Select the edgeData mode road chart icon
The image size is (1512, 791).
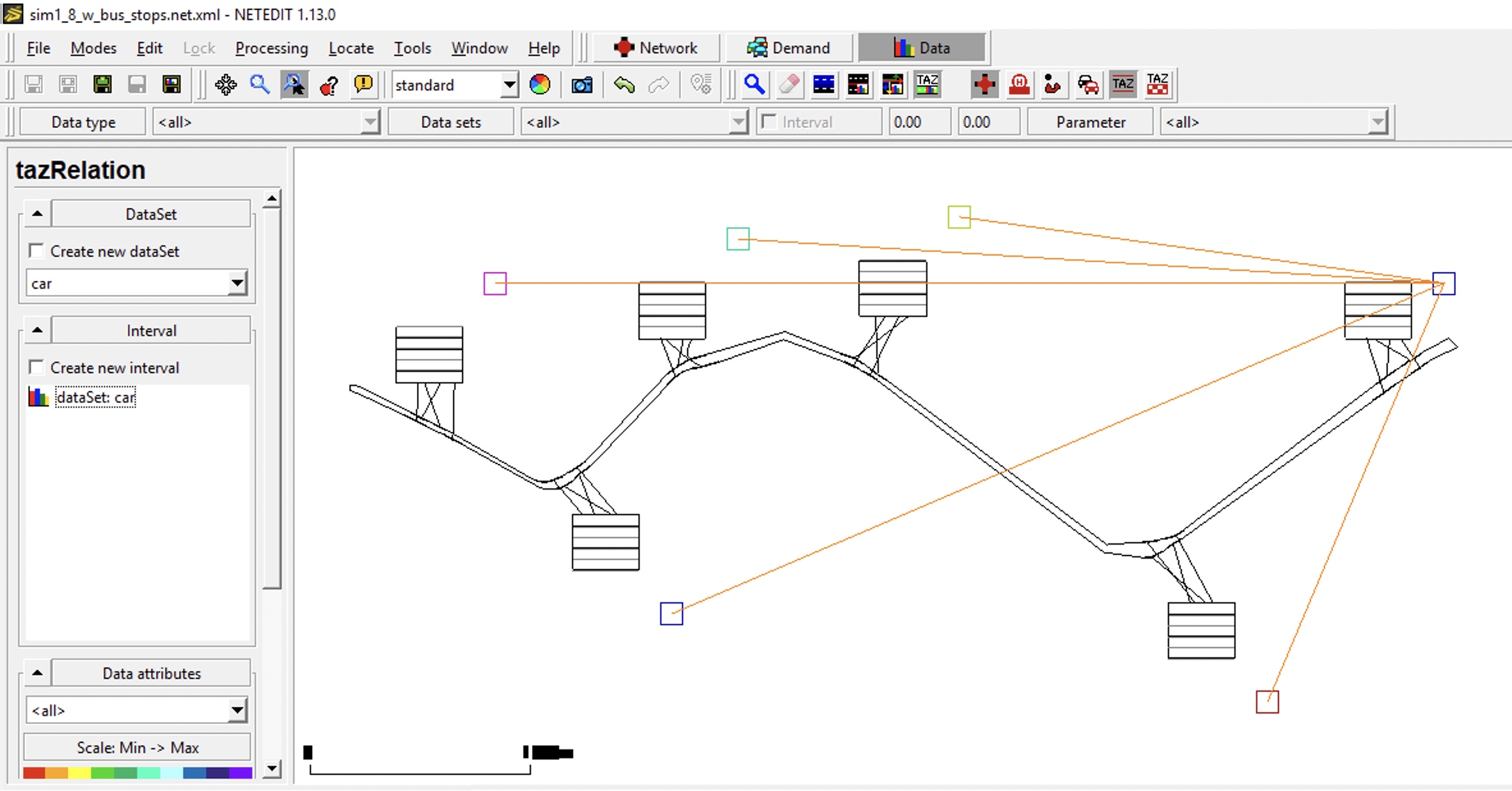pyautogui.click(x=858, y=84)
